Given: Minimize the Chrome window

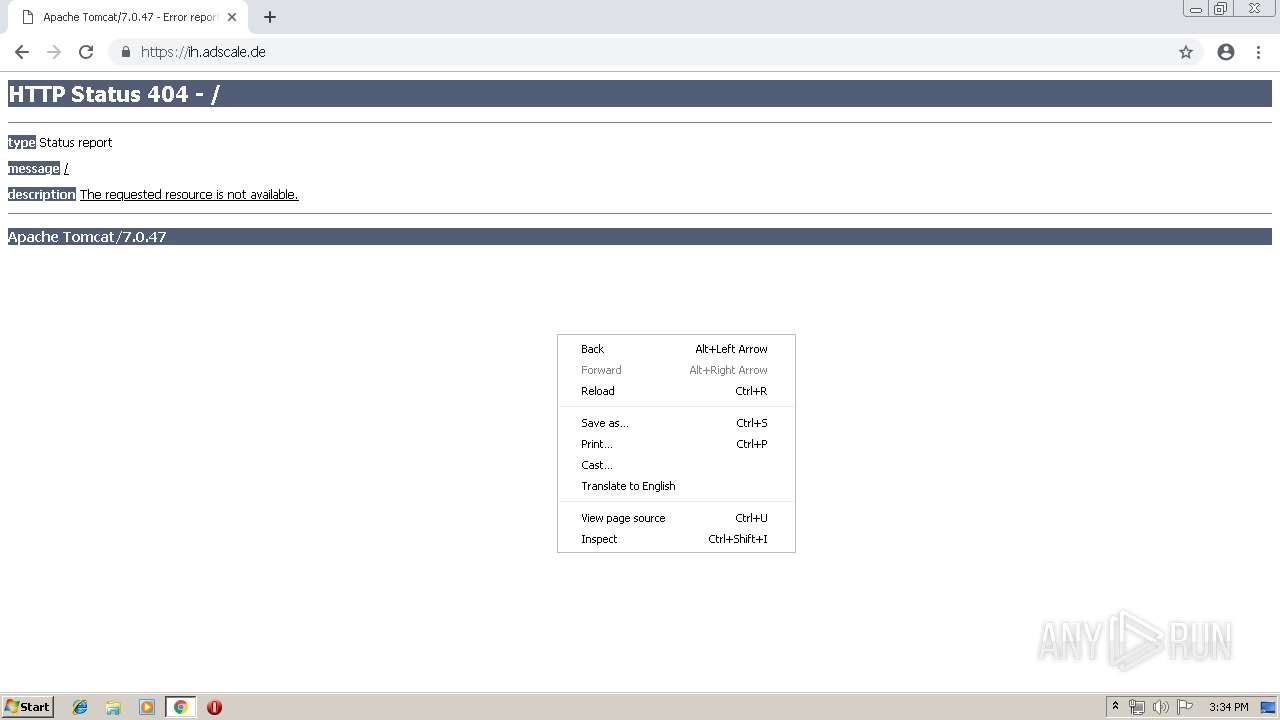Looking at the screenshot, I should pos(1196,9).
